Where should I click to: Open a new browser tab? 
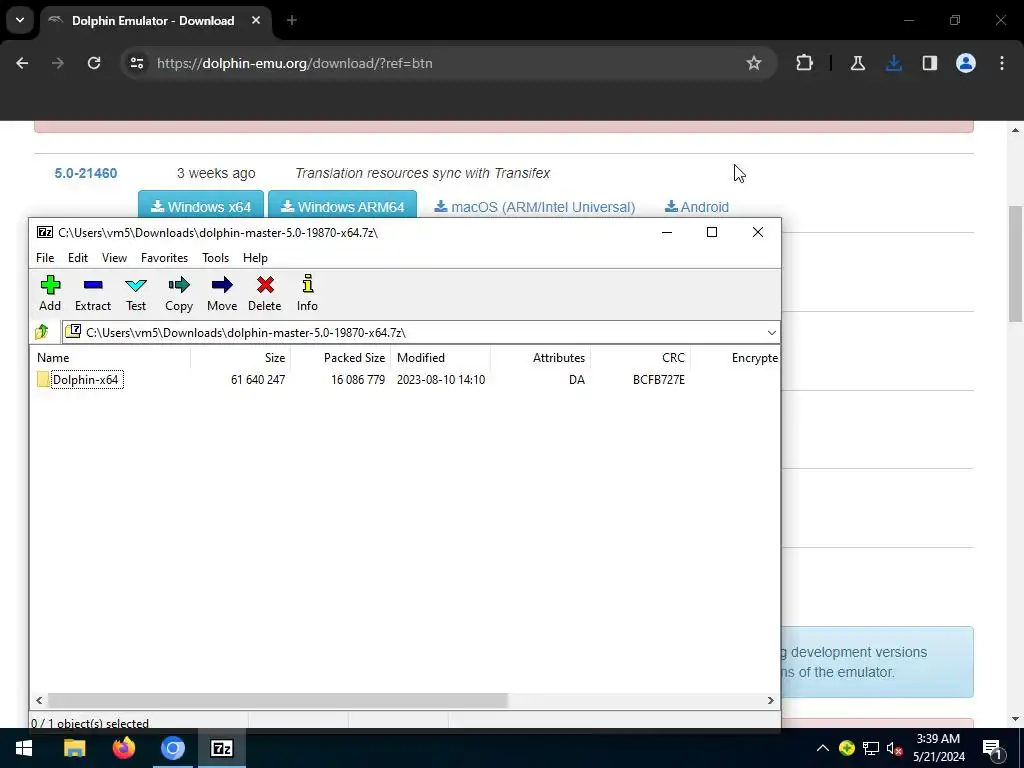[x=292, y=21]
